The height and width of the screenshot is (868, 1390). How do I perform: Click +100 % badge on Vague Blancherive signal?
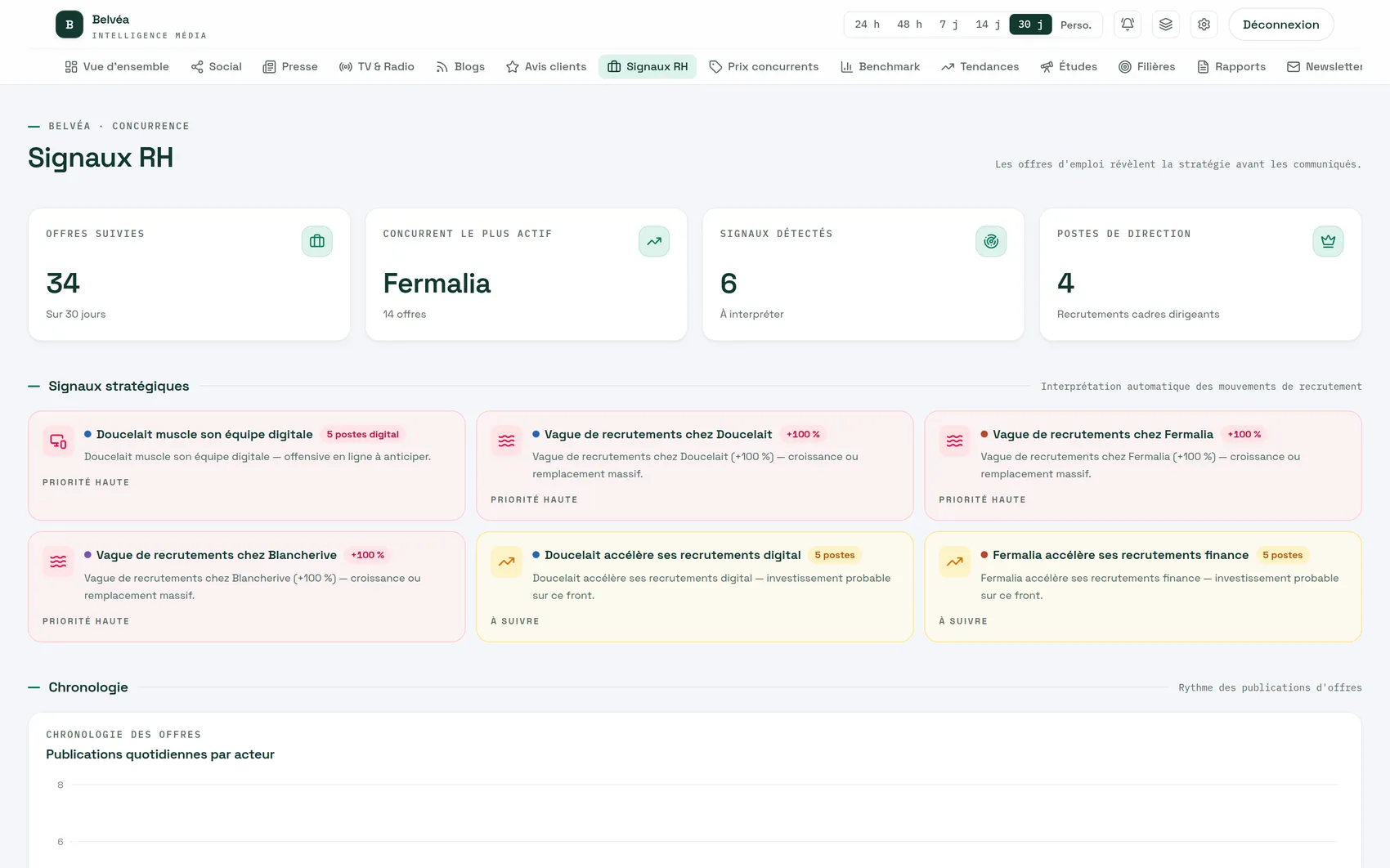tap(367, 556)
